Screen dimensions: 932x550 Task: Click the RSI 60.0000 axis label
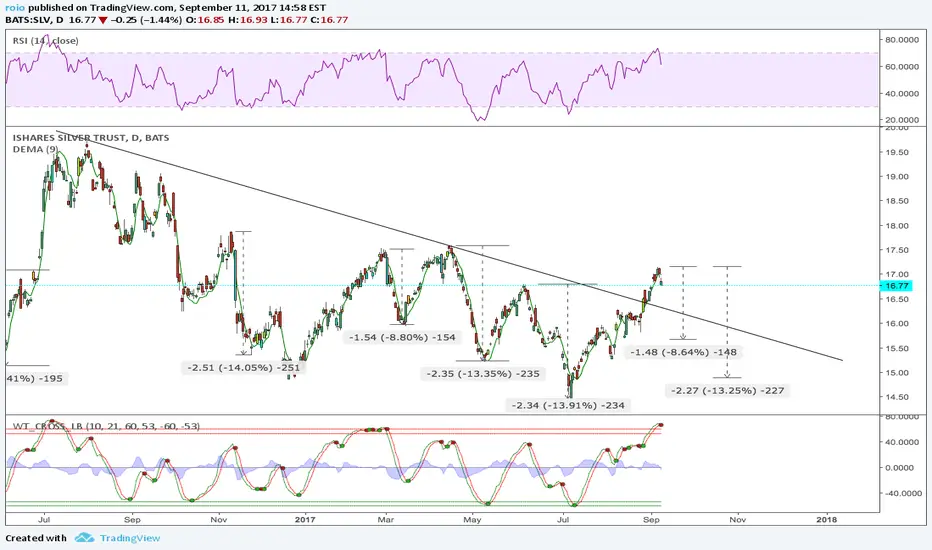click(902, 67)
